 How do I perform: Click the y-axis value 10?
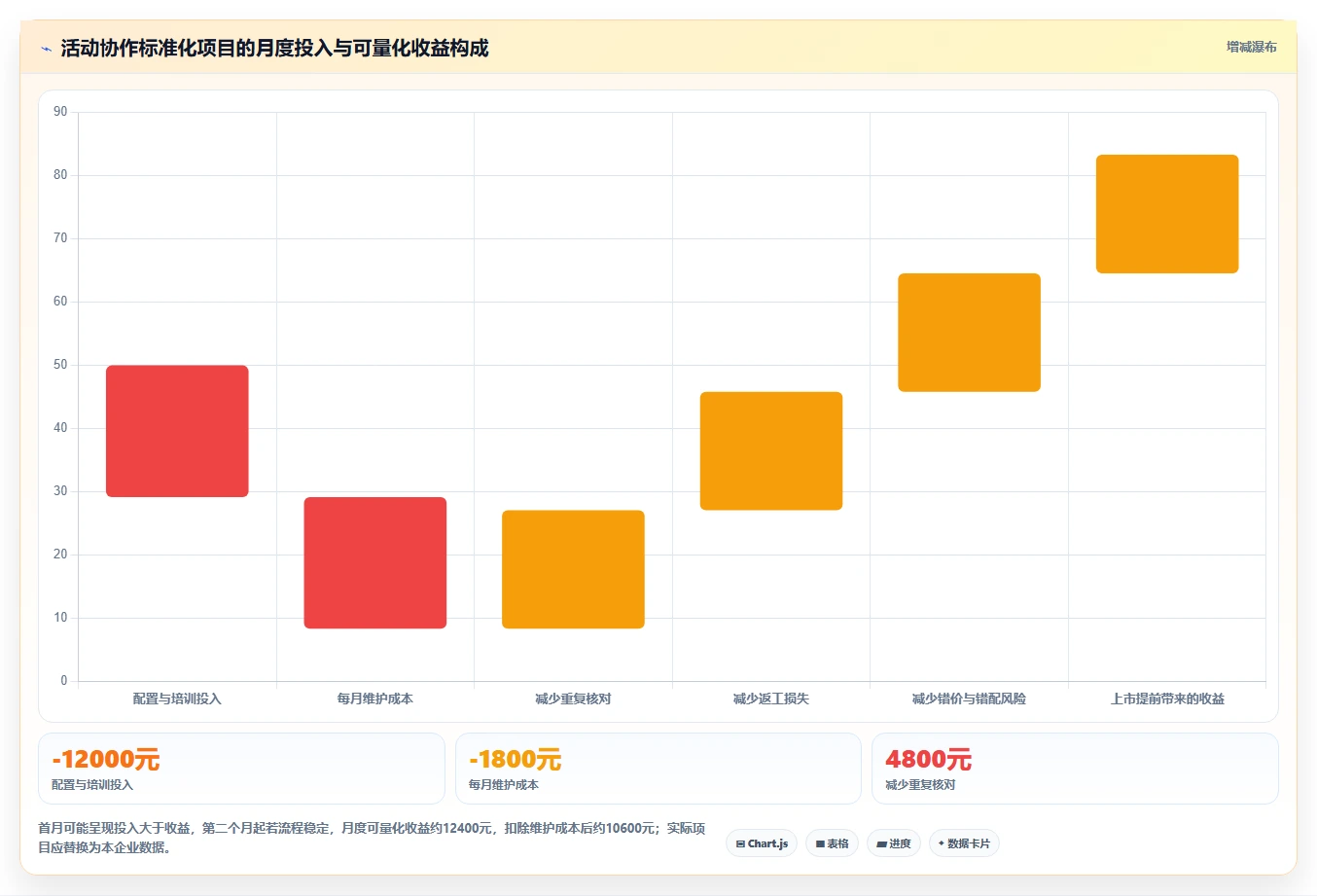[60, 618]
